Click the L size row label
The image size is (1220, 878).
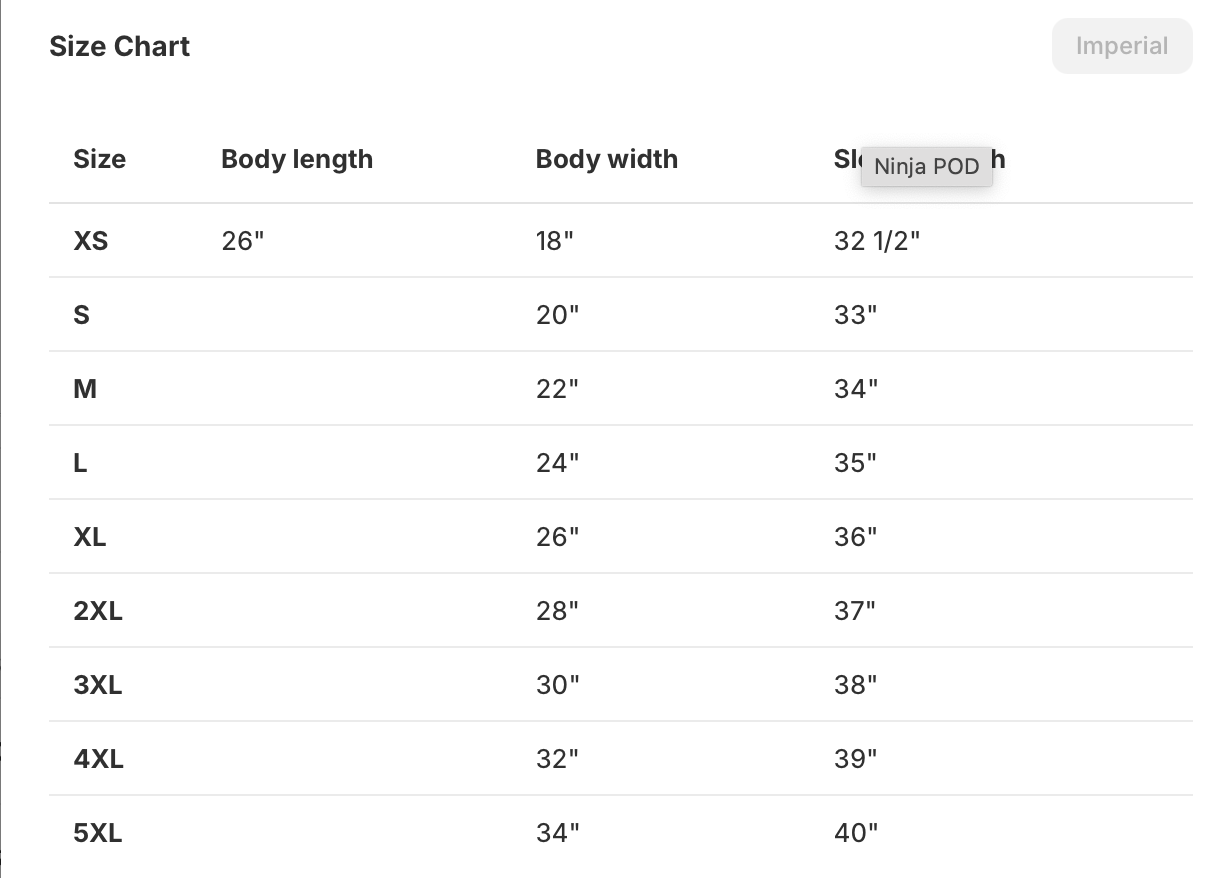[80, 463]
